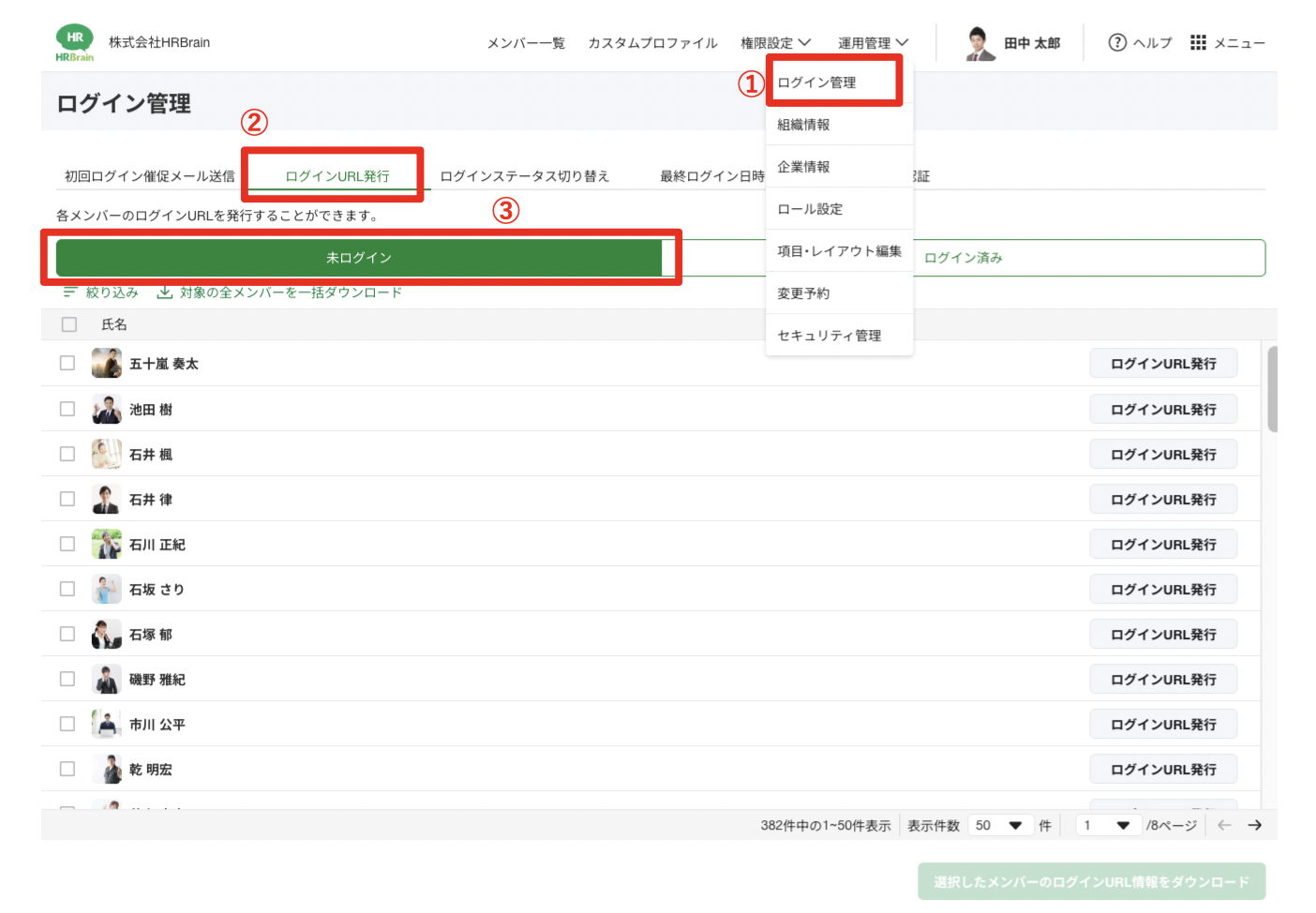
Task: Select the checkbox for 石川 正紀
Action: 67,544
